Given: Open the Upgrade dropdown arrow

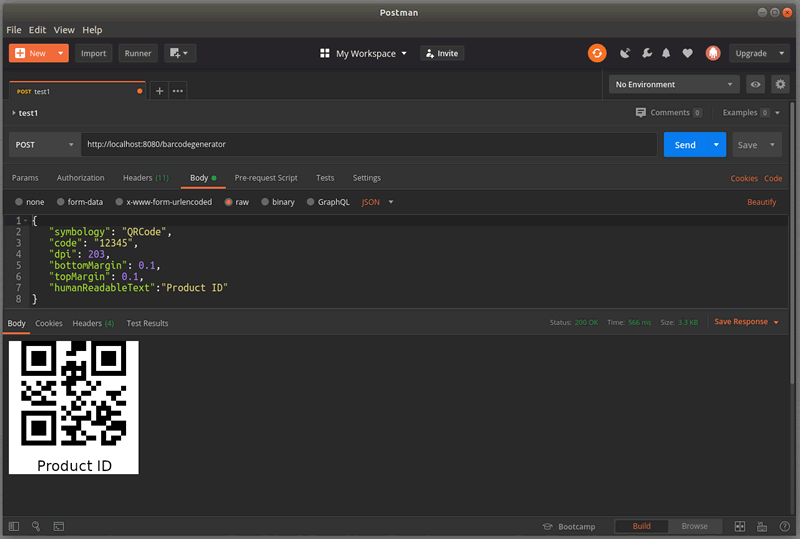Looking at the screenshot, I should click(x=781, y=53).
